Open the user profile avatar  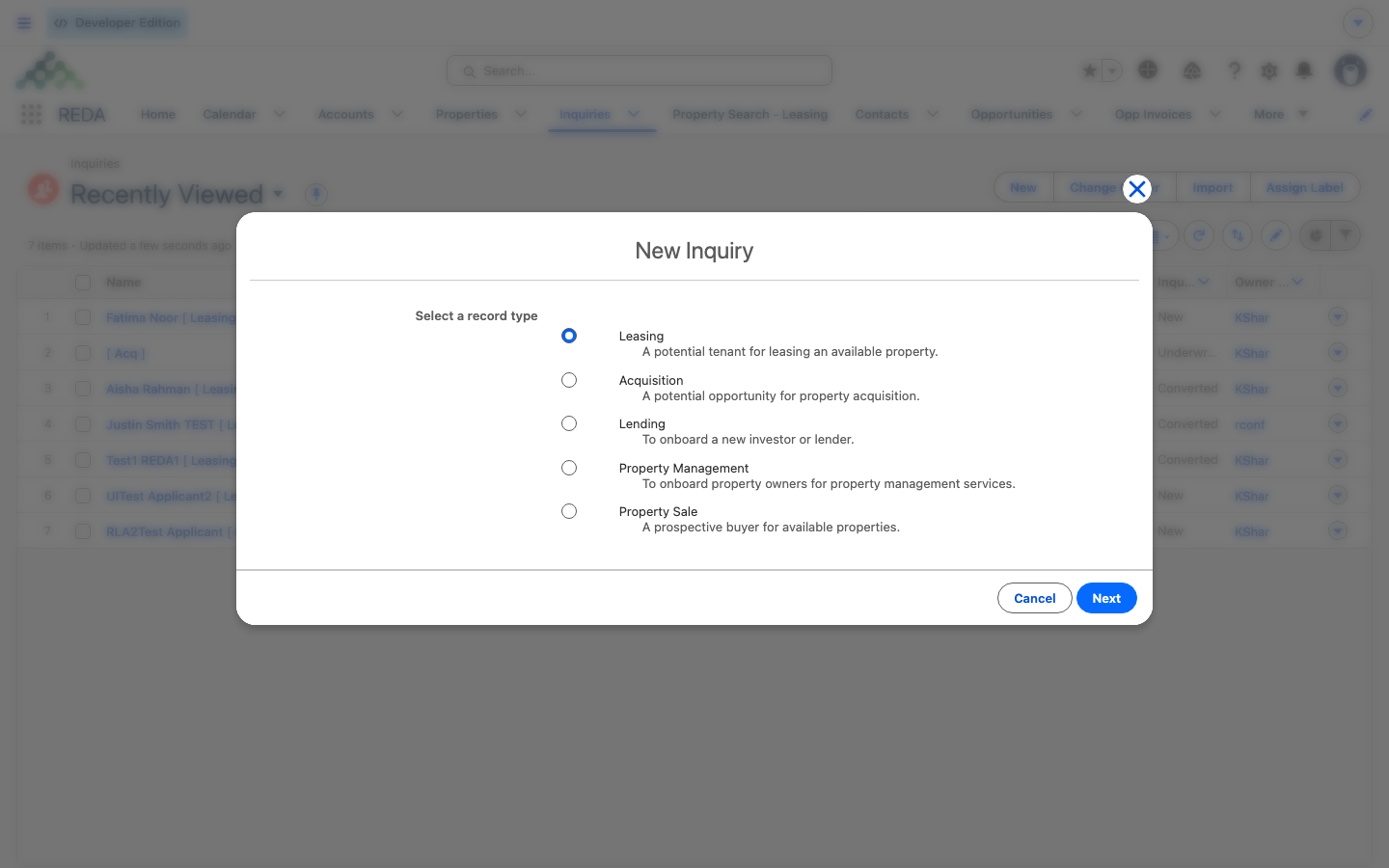pyautogui.click(x=1350, y=70)
